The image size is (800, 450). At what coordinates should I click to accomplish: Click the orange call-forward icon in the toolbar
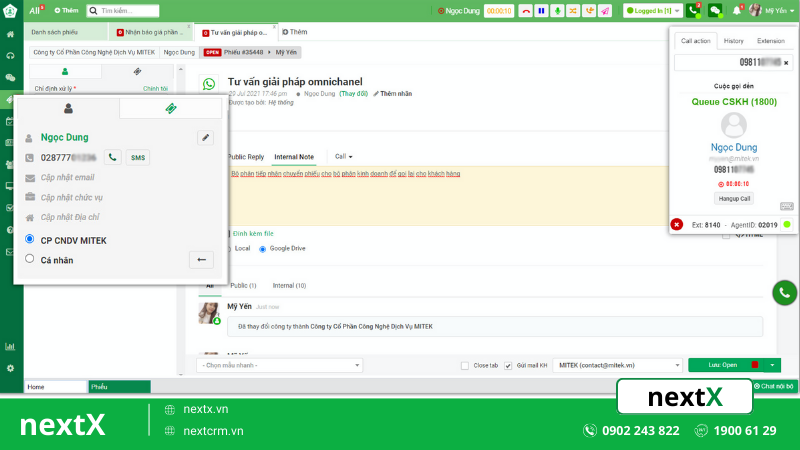589,11
